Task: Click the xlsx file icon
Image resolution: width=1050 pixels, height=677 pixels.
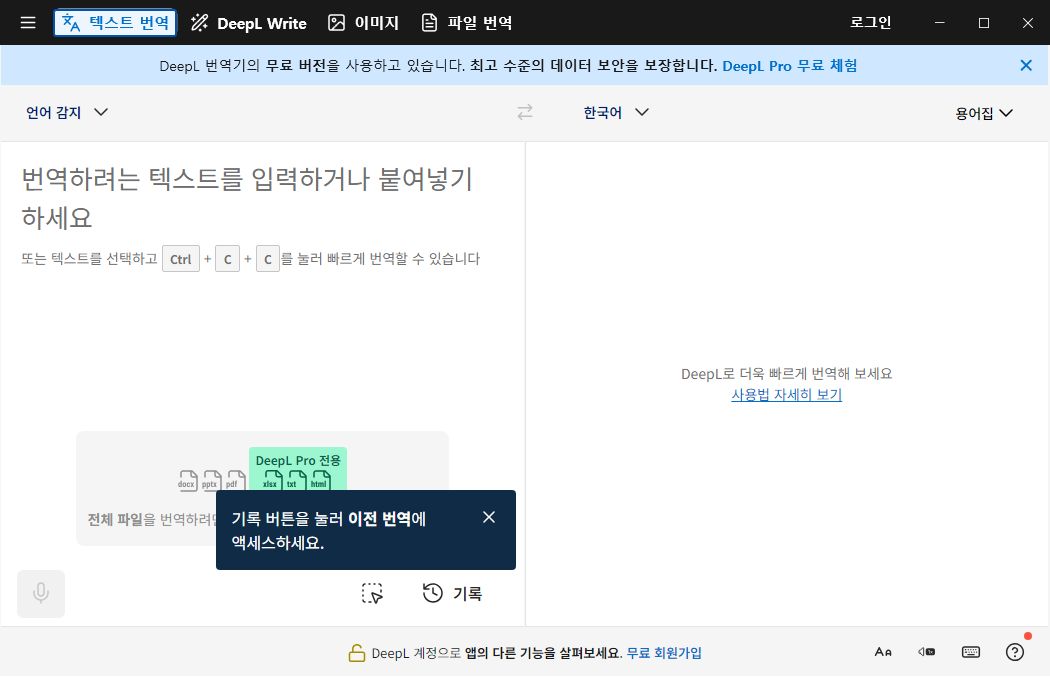Action: (x=272, y=480)
